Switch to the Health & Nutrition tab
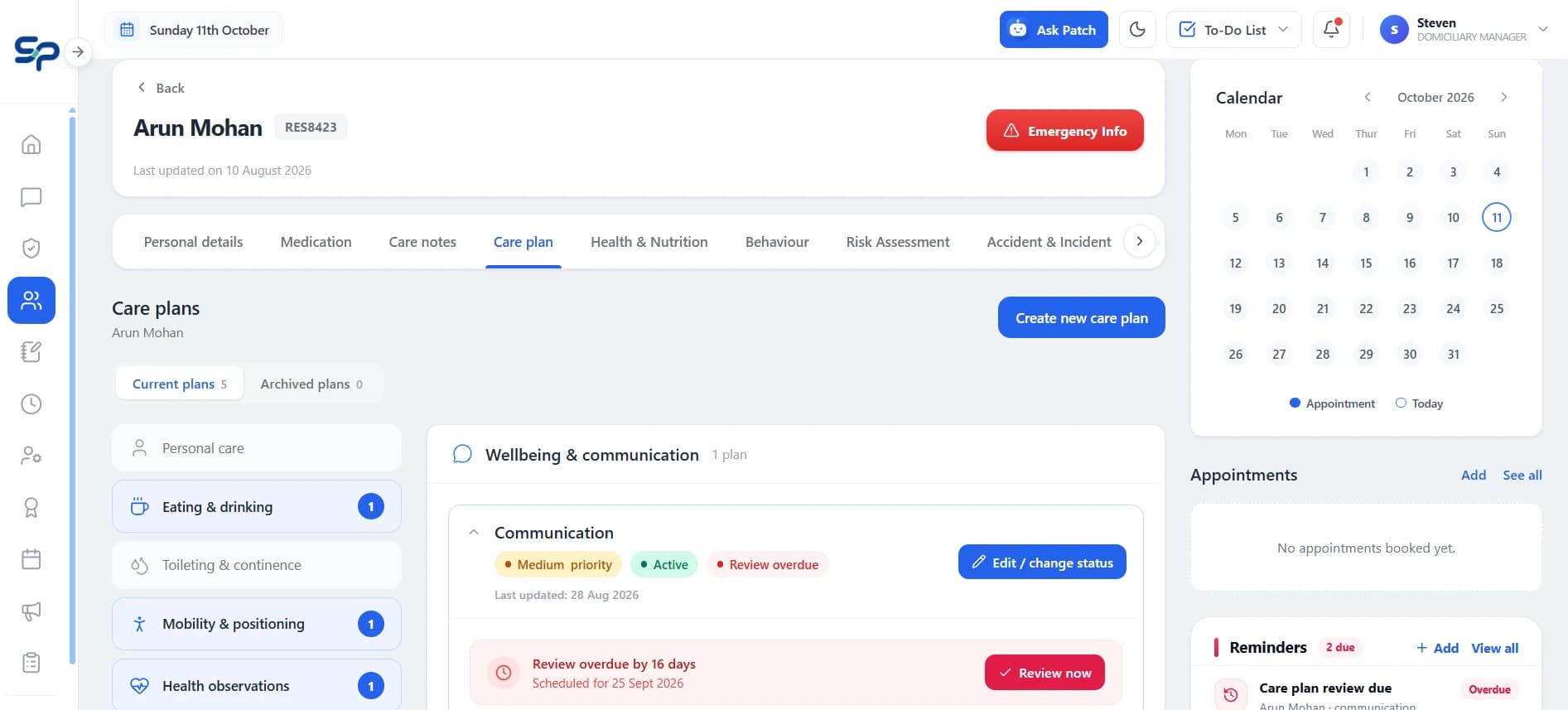The height and width of the screenshot is (710, 1568). (x=649, y=242)
